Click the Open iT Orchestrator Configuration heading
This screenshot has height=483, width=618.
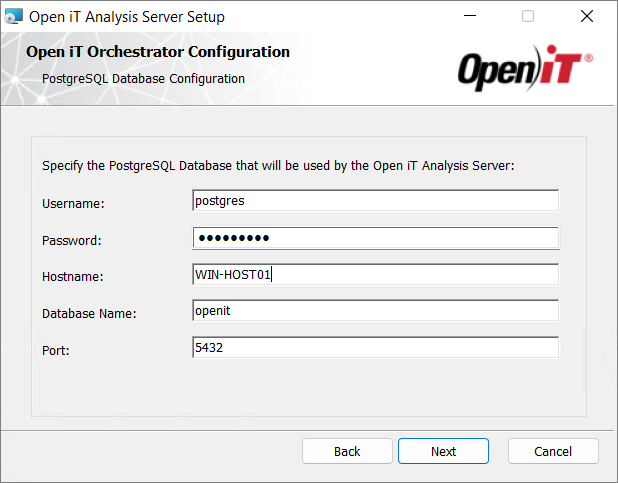[158, 52]
